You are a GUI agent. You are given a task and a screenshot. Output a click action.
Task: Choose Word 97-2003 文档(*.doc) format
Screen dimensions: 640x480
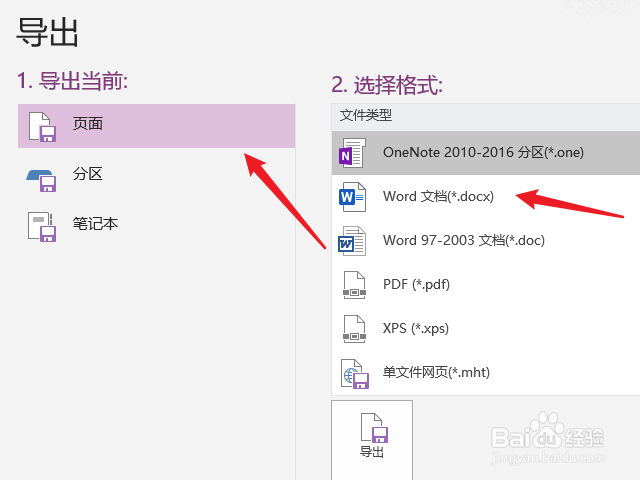(x=486, y=240)
